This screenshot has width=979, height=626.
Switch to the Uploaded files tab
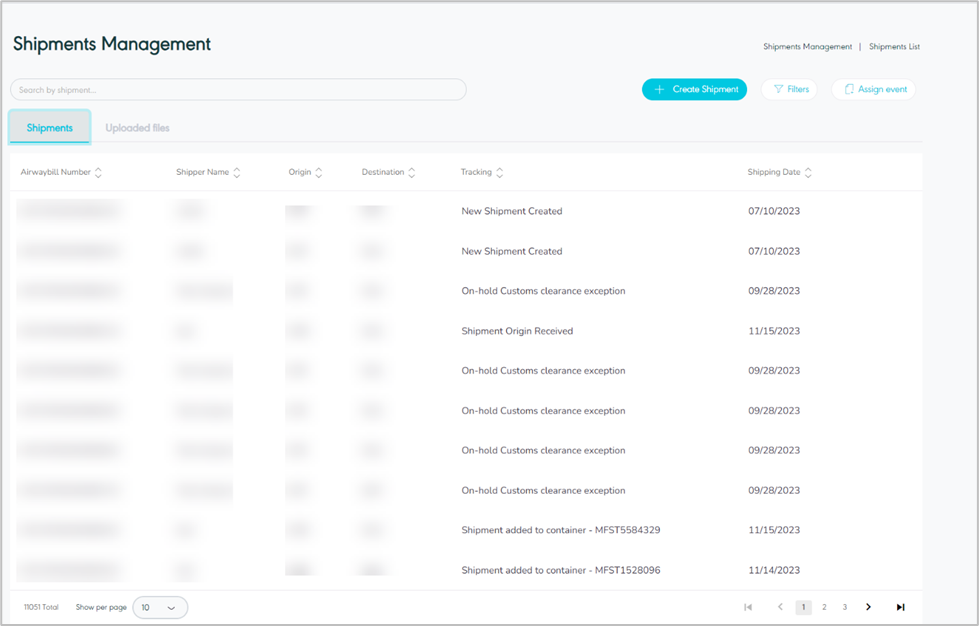pyautogui.click(x=137, y=128)
